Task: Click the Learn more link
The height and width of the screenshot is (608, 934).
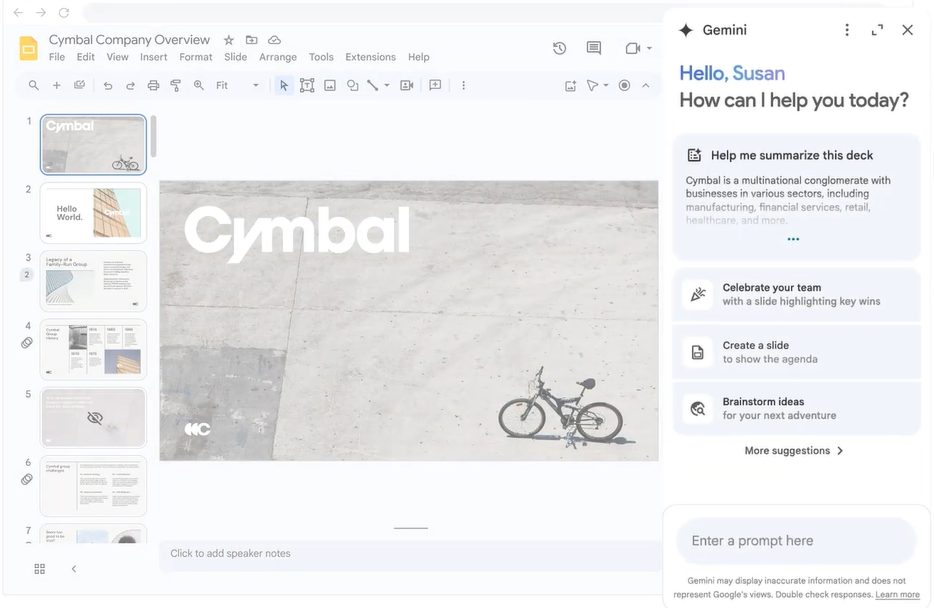Action: point(897,595)
